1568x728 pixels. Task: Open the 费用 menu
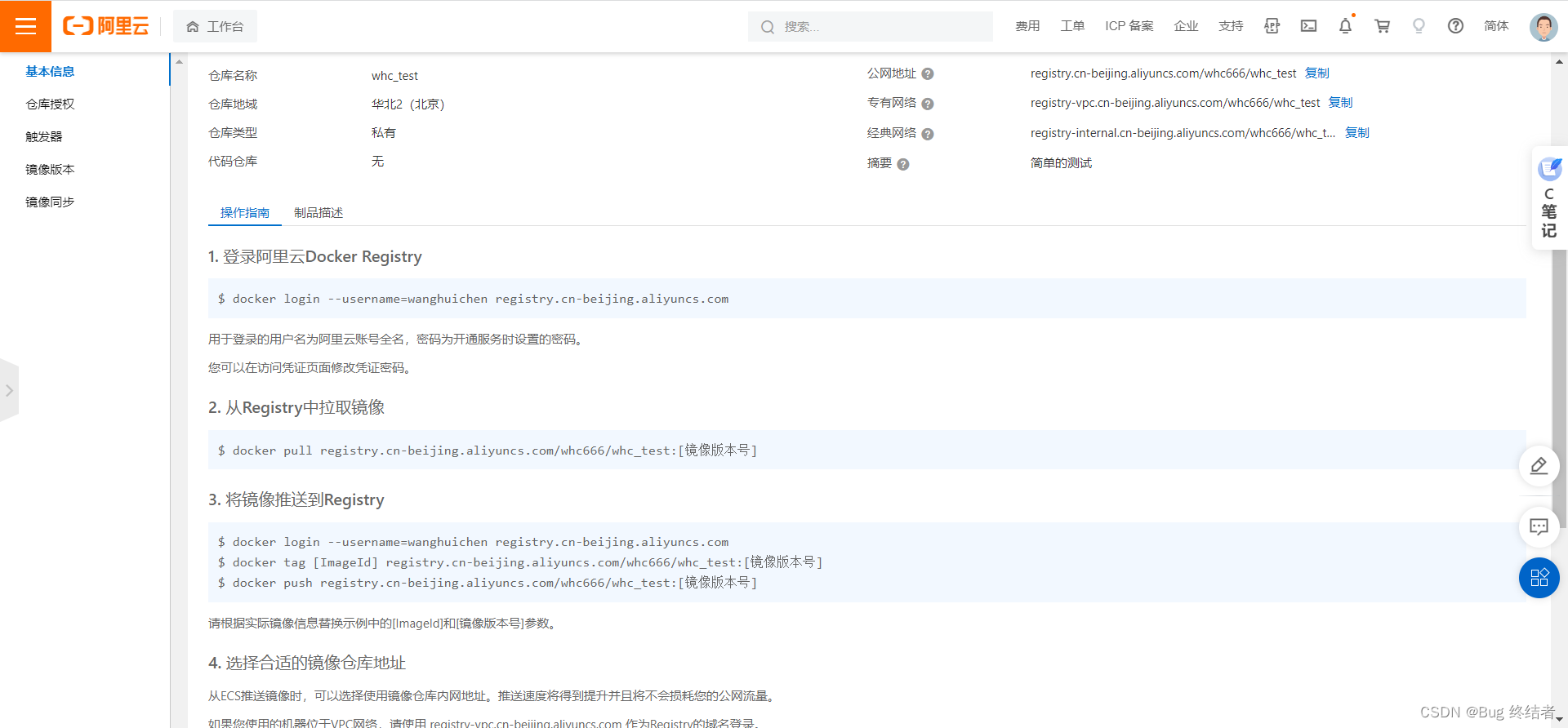click(x=1027, y=26)
